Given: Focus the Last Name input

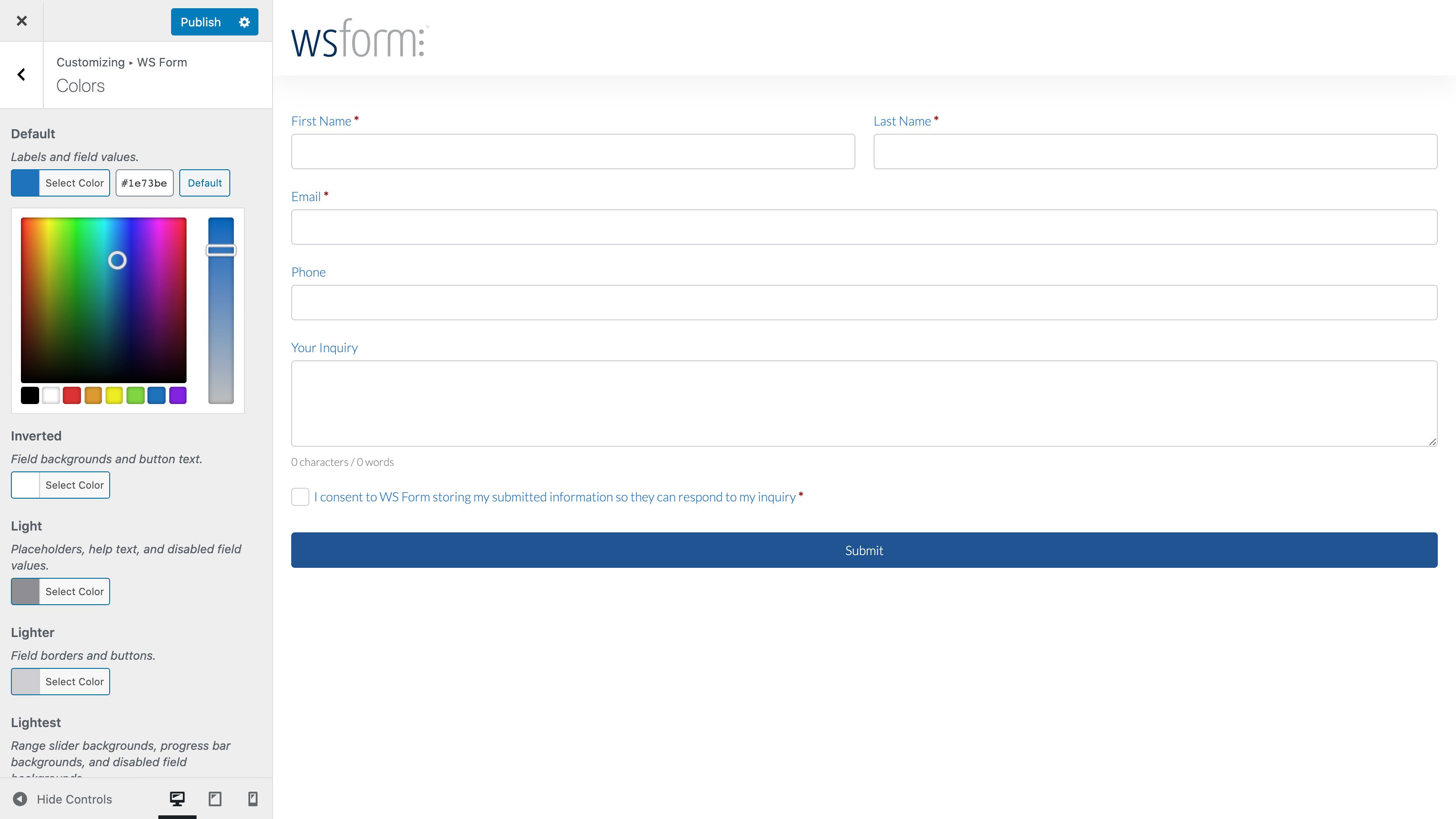Looking at the screenshot, I should click(x=1155, y=152).
